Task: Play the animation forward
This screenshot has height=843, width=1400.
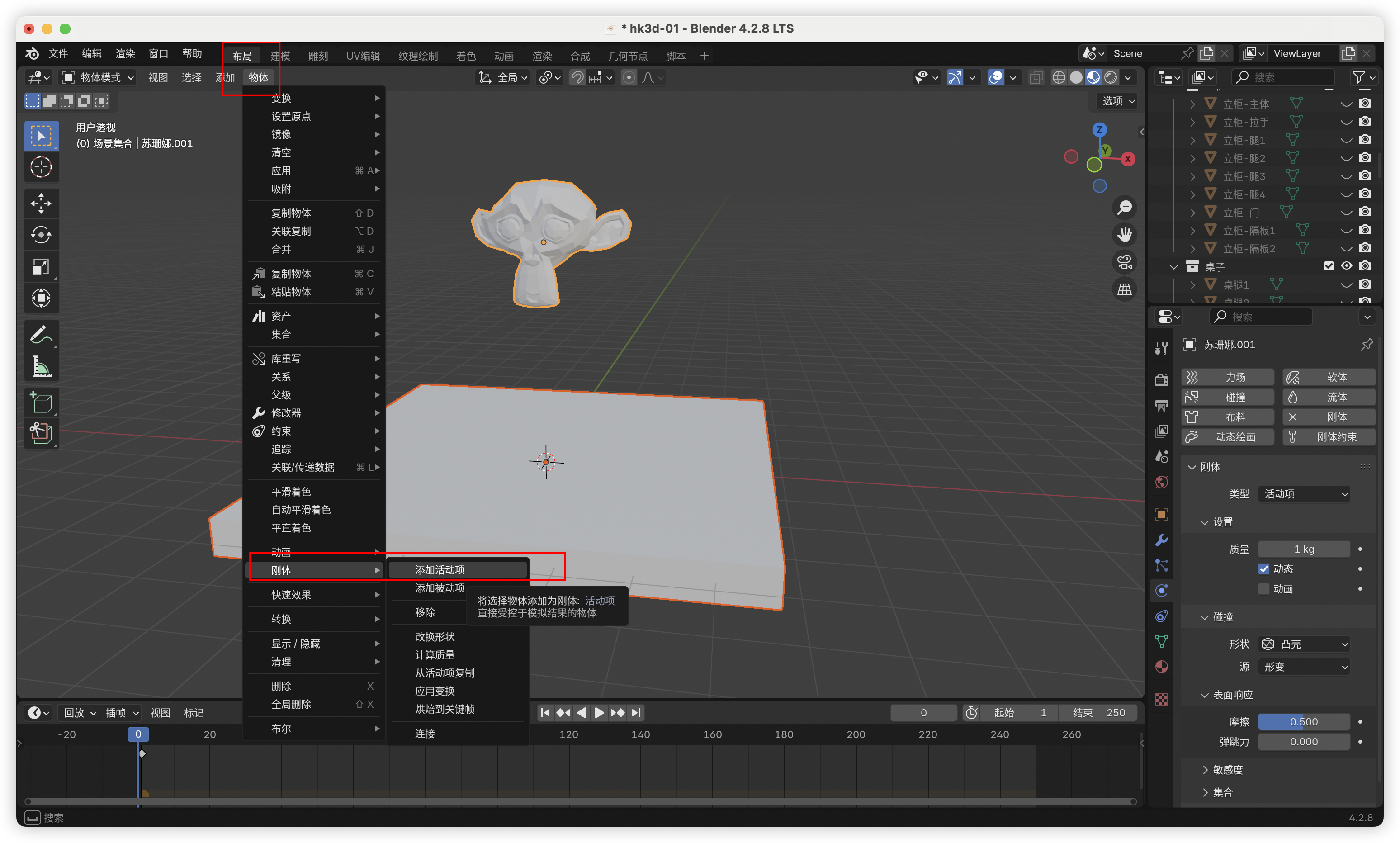Action: (599, 713)
